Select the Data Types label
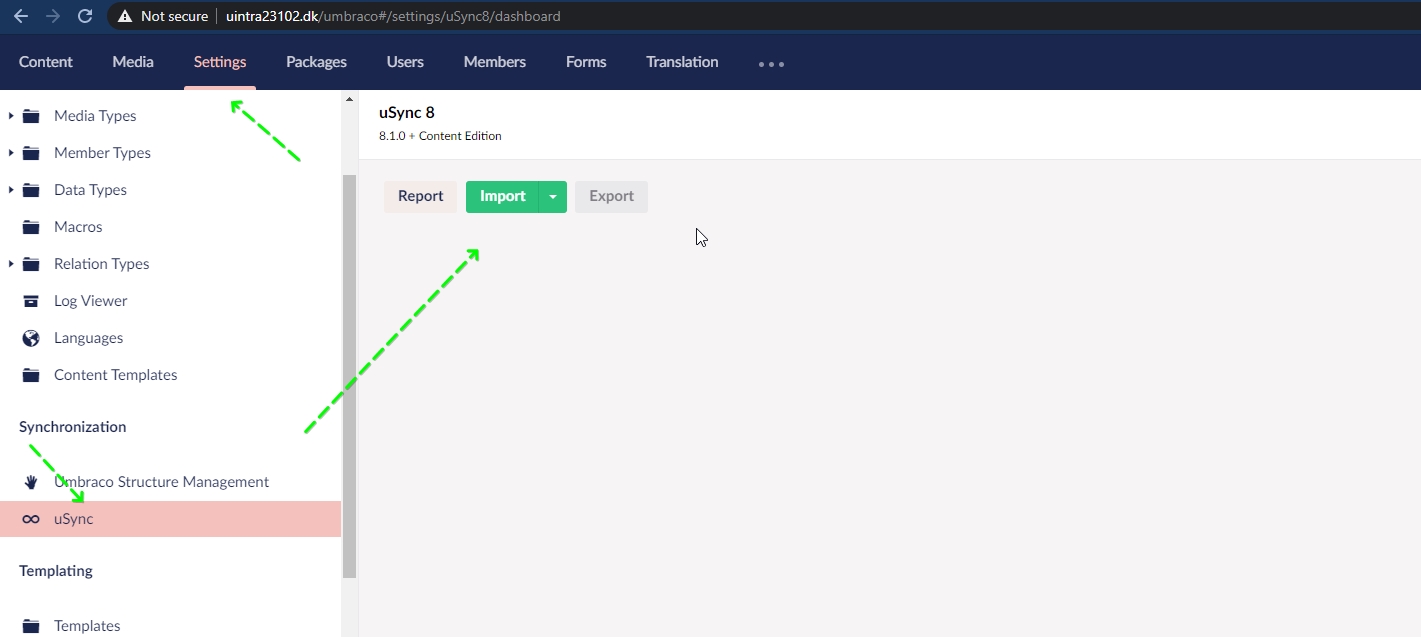Image resolution: width=1421 pixels, height=637 pixels. 90,190
